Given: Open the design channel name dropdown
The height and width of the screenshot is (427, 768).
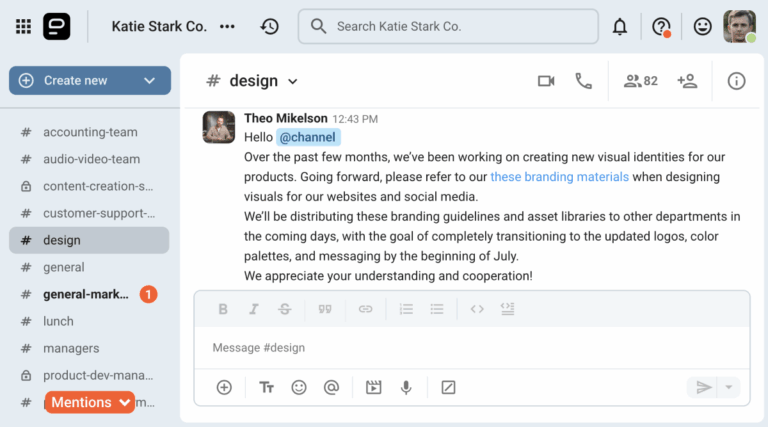Looking at the screenshot, I should [x=292, y=82].
